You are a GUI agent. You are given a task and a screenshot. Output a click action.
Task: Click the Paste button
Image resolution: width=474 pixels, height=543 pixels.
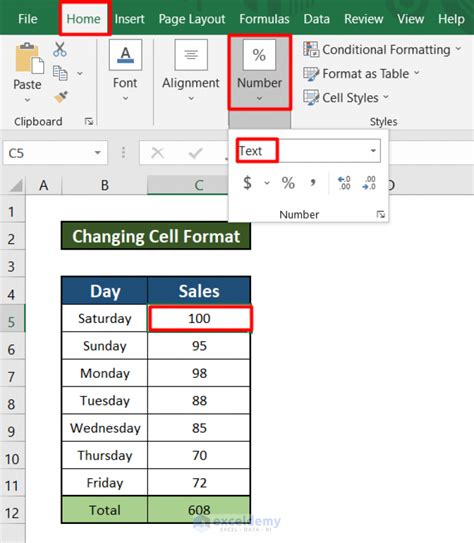pos(28,73)
